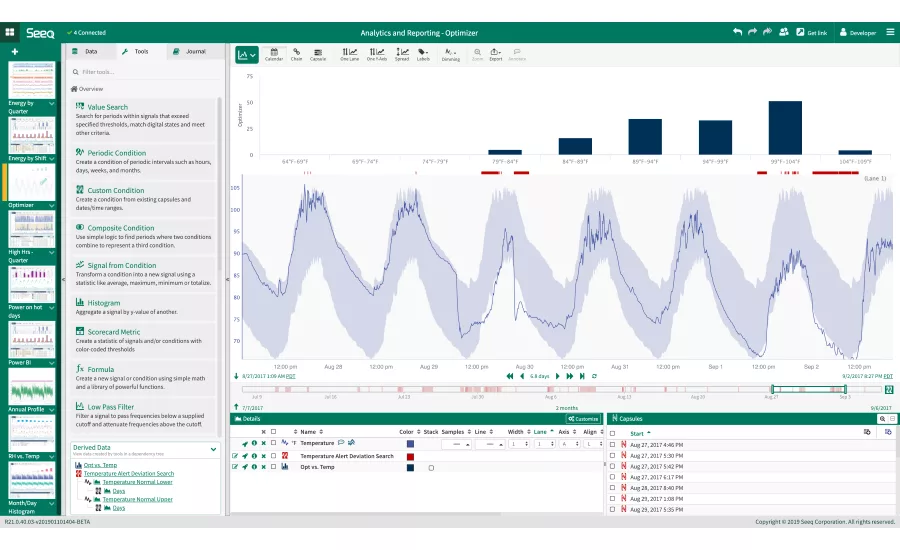Select all capsules checkbox in header
Image resolution: width=900 pixels, height=550 pixels.
[x=612, y=433]
